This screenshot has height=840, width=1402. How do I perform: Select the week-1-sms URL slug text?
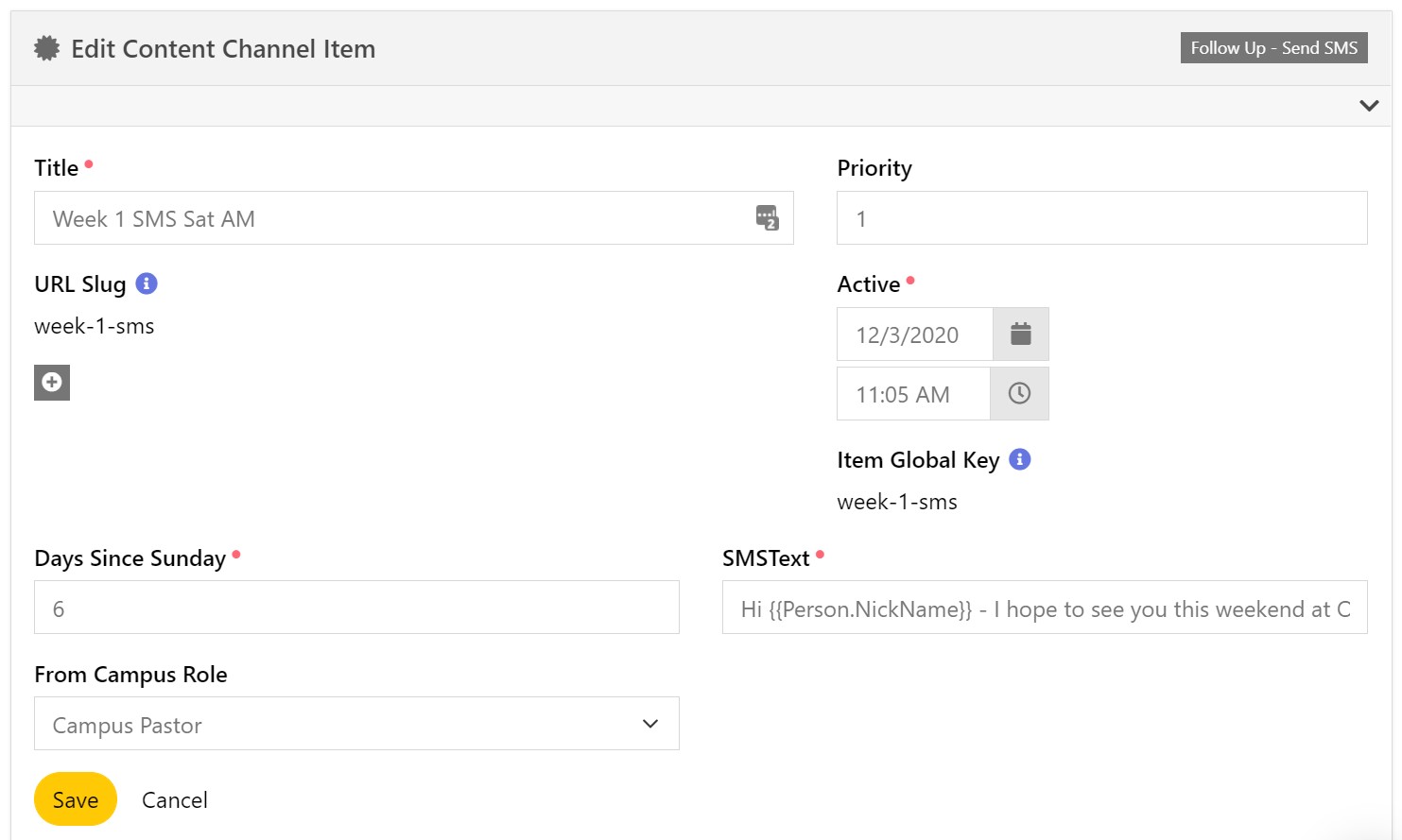tap(95, 327)
